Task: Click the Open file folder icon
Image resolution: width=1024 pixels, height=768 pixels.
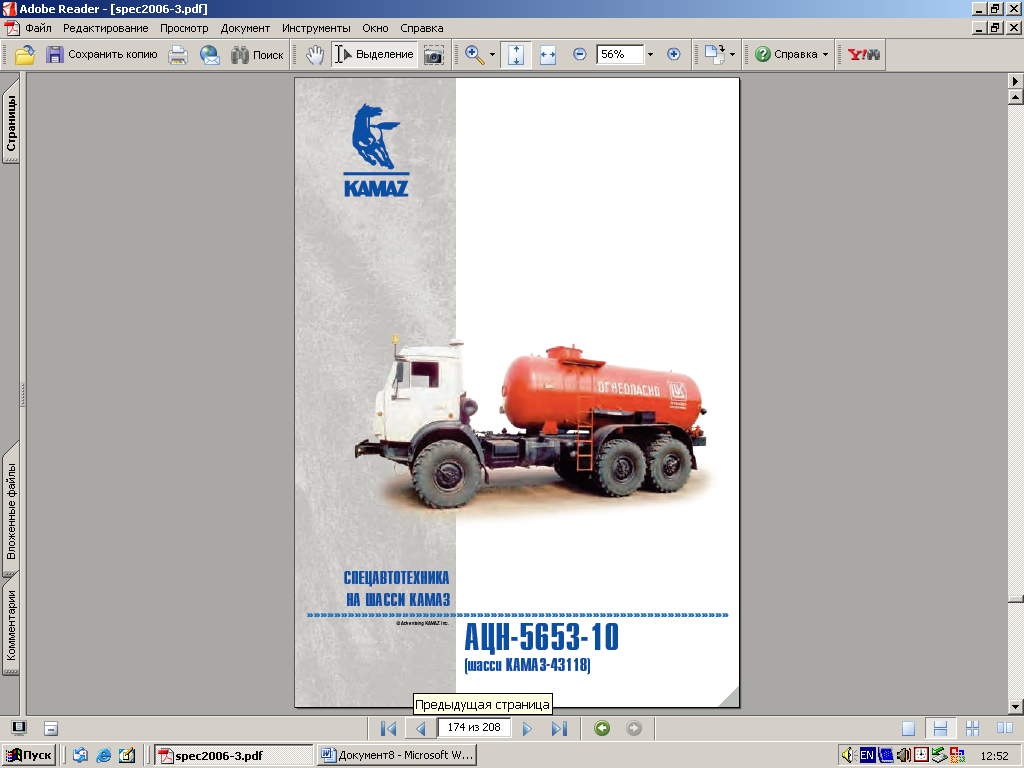Action: [x=25, y=55]
